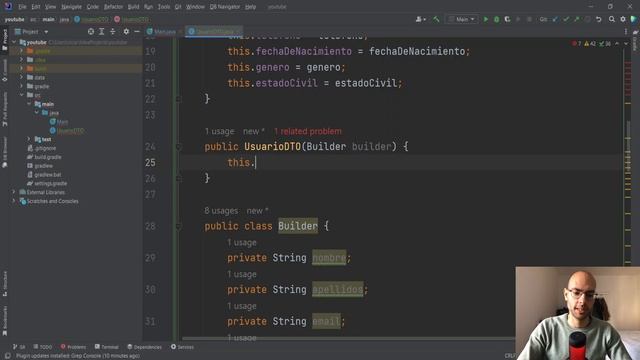640x360 pixels.
Task: Open the DB Browser side stripe button
Action: [x=5, y=152]
